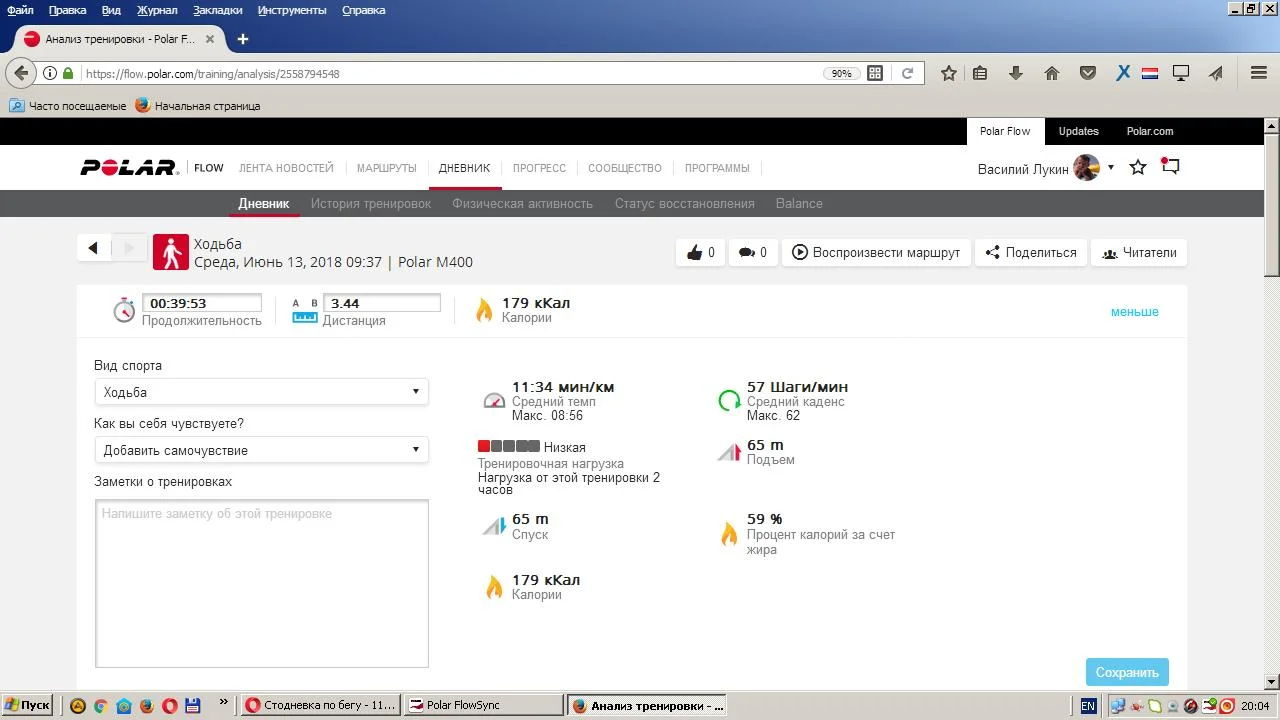Click the monitor screen icon in toolbar
This screenshot has width=1280, height=720.
click(1181, 73)
